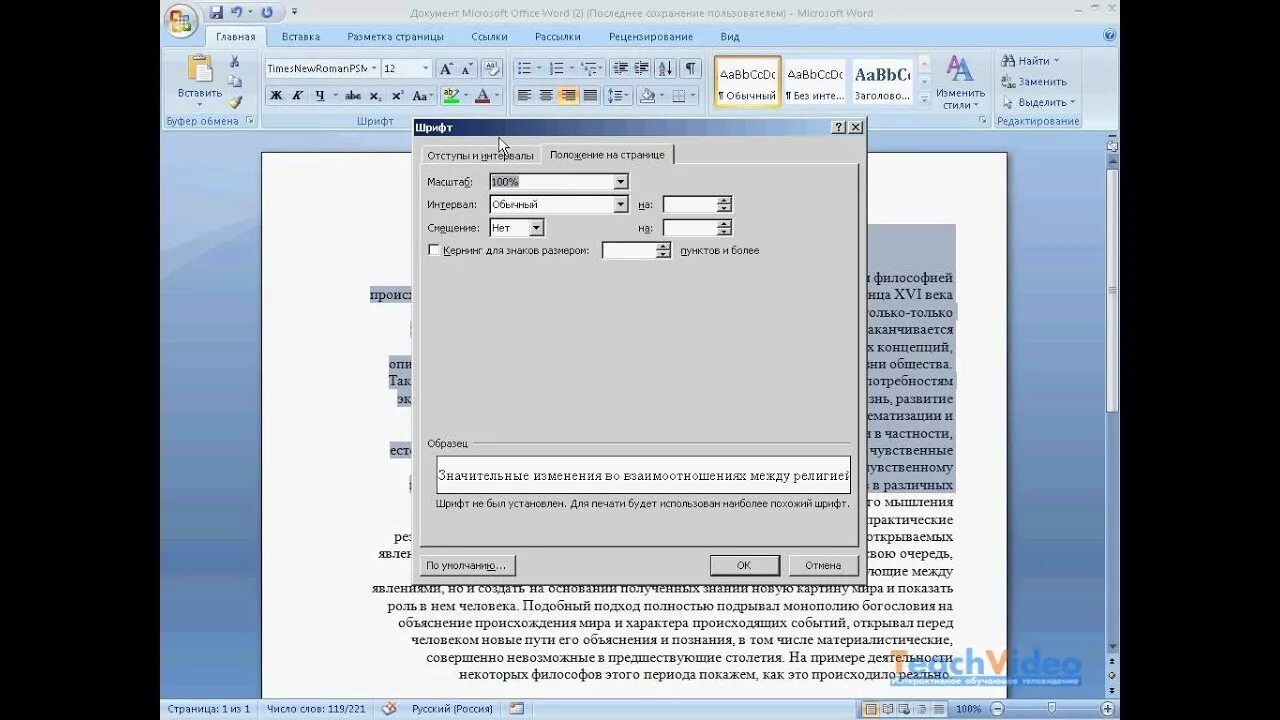Click OK in Шрифт dialog
Screen dimensions: 1280x720
[744, 565]
